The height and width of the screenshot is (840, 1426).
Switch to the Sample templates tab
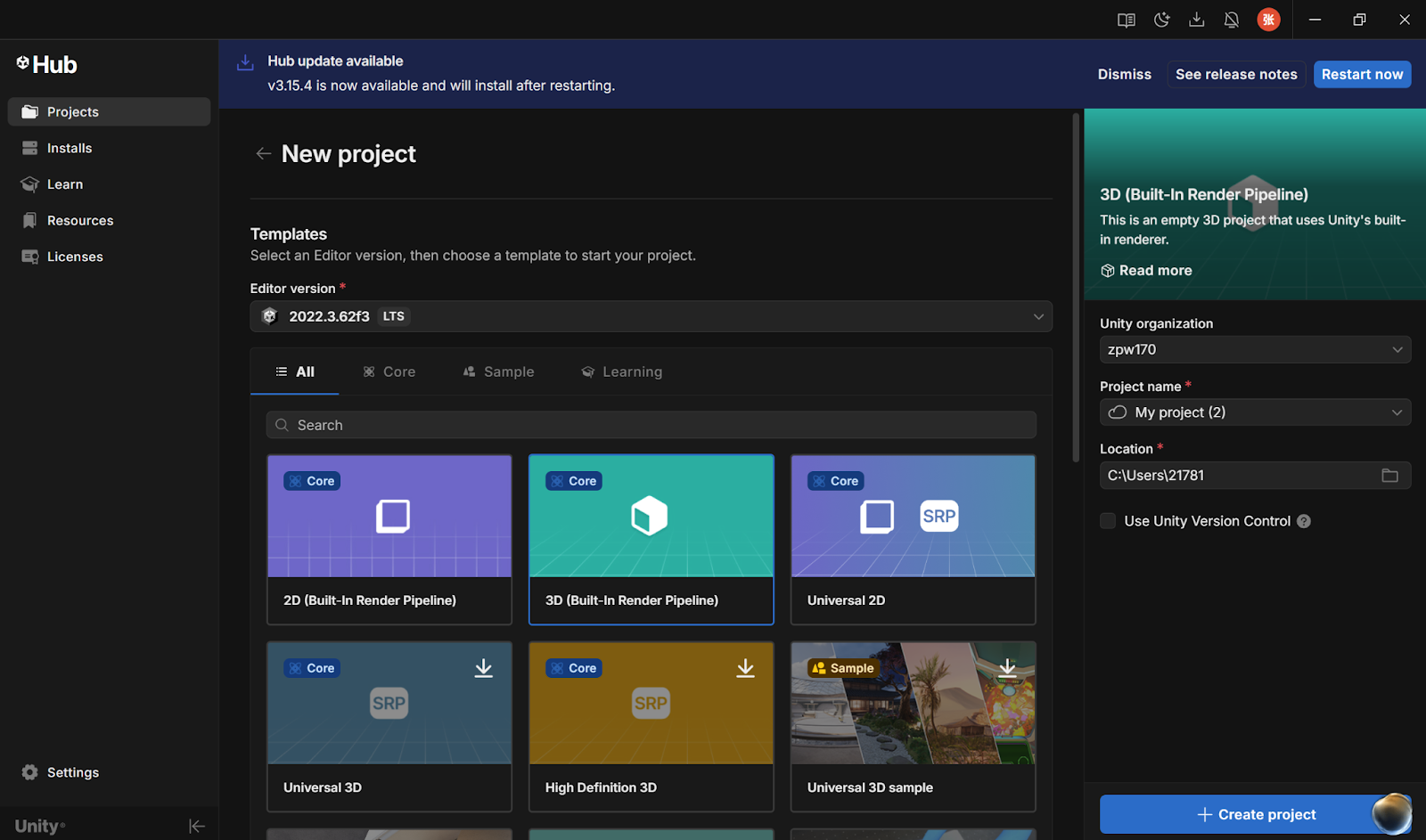(498, 371)
